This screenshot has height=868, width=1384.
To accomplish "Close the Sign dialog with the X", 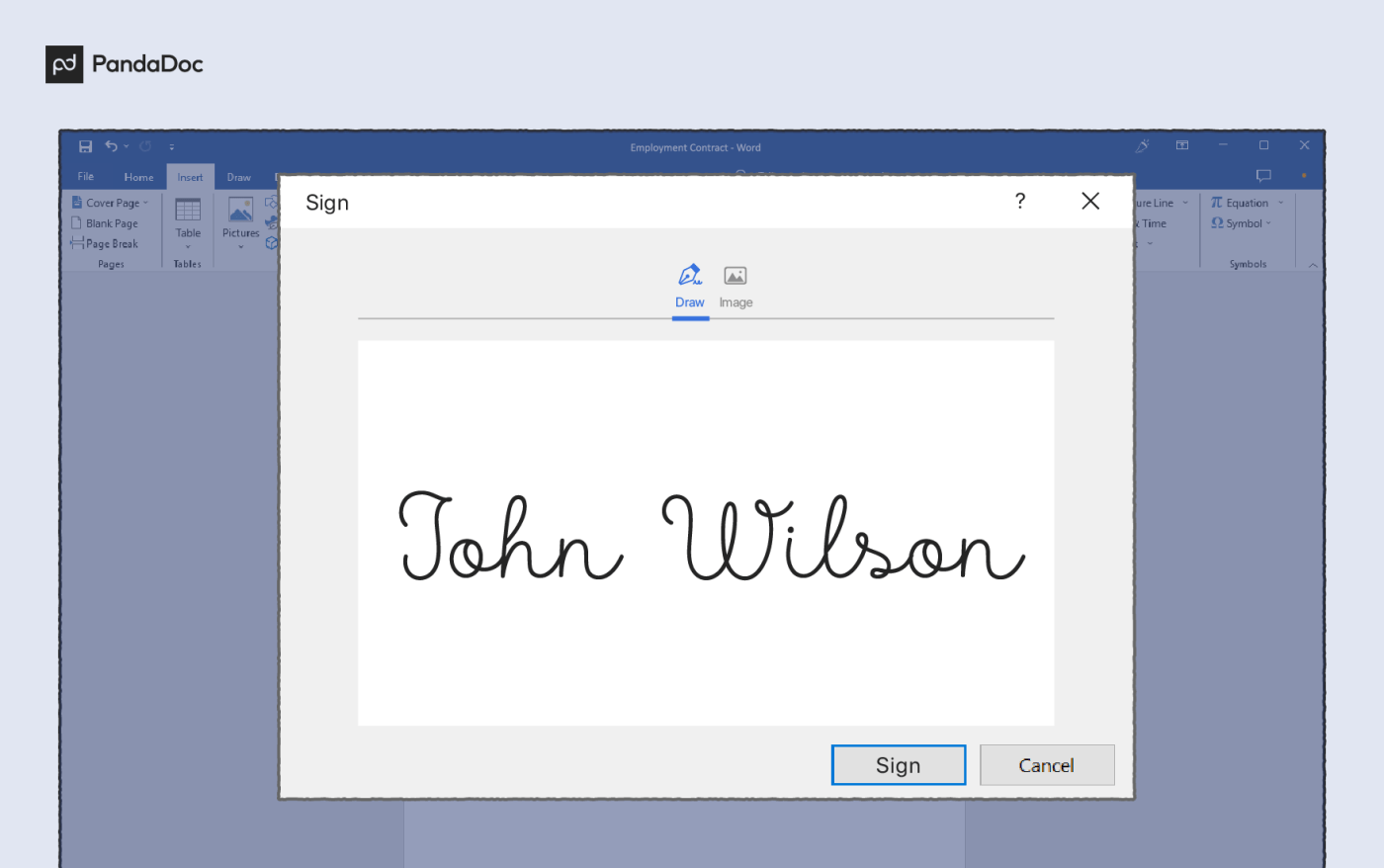I will click(x=1090, y=201).
